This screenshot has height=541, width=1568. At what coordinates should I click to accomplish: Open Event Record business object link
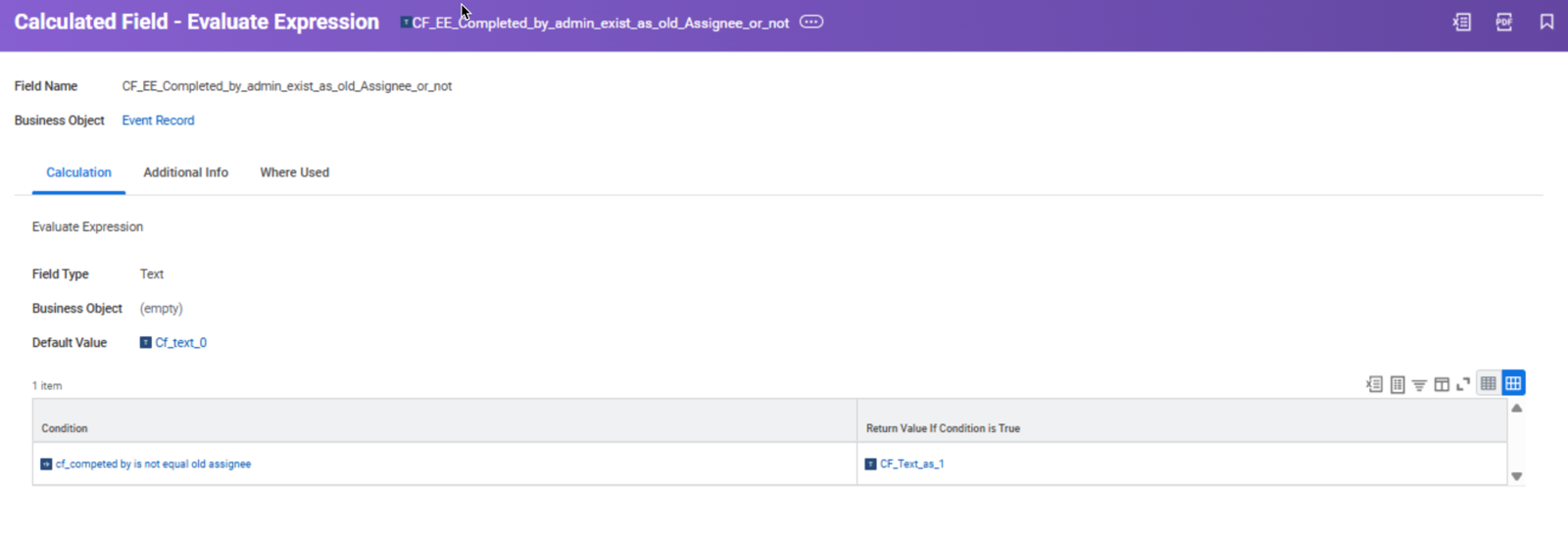pyautogui.click(x=158, y=121)
